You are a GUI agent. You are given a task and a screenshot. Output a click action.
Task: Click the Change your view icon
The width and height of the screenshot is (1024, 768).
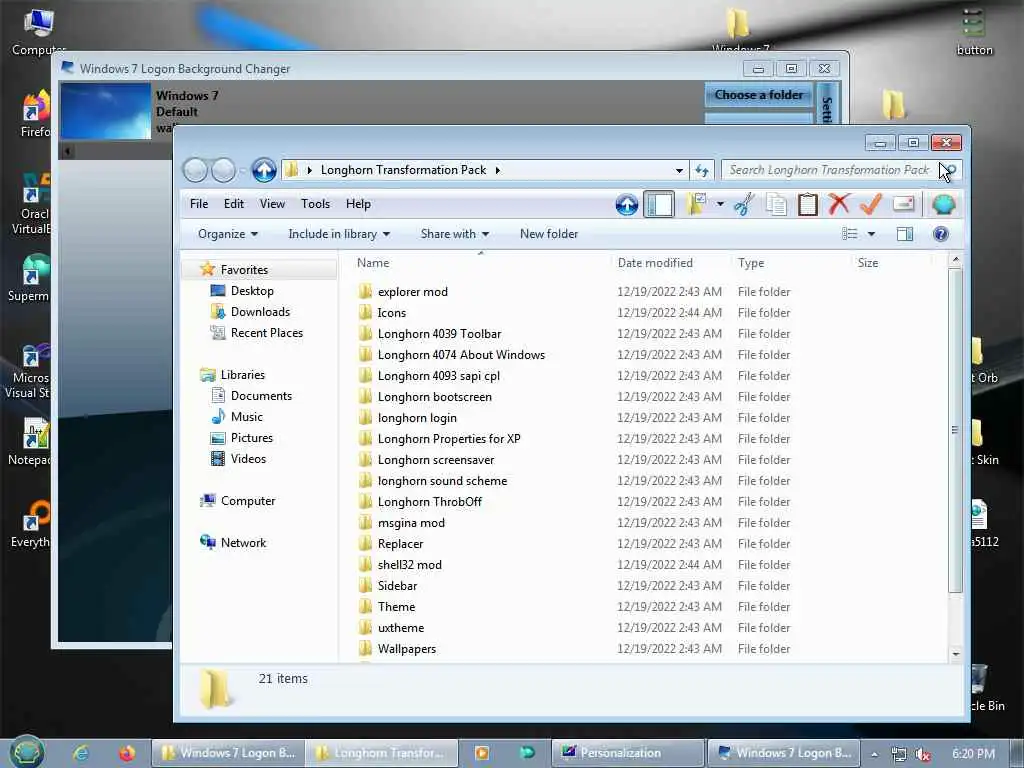click(x=850, y=234)
